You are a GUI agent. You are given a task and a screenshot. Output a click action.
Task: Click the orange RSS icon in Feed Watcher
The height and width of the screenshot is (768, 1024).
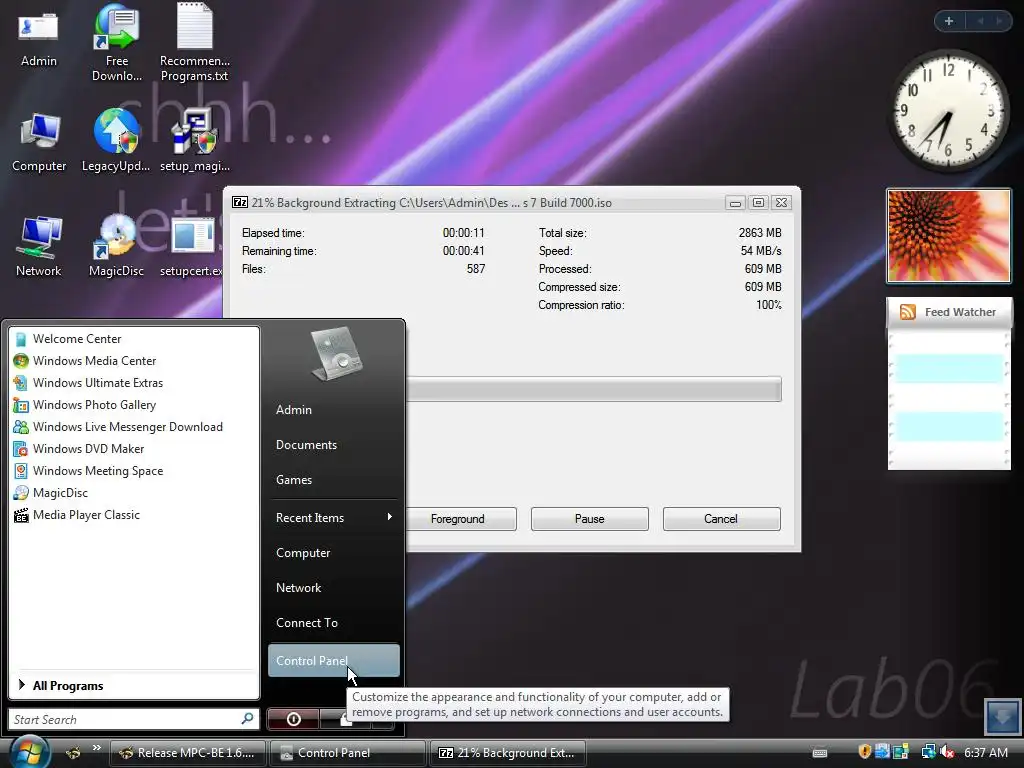908,312
